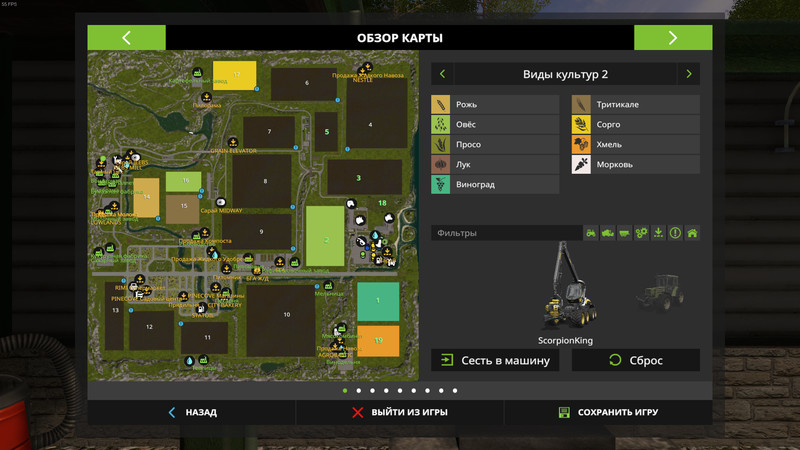Toggle the trailer tools filter icon
Viewport: 800px width, 450px height.
(625, 233)
